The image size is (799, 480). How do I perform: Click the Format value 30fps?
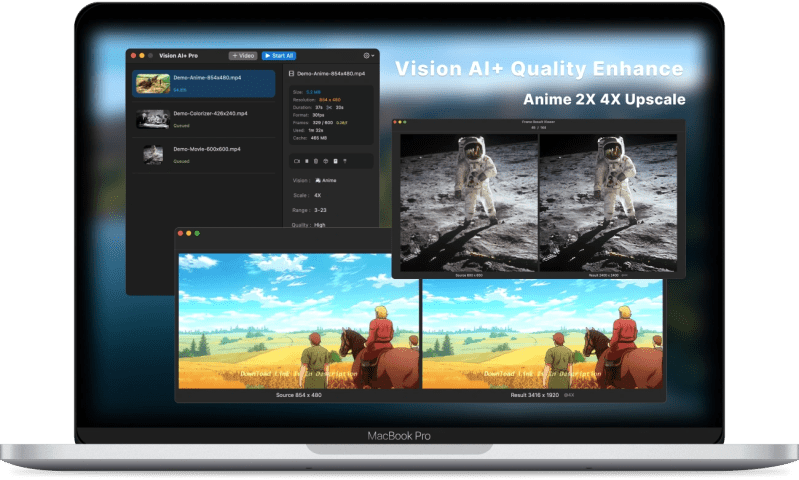point(318,115)
